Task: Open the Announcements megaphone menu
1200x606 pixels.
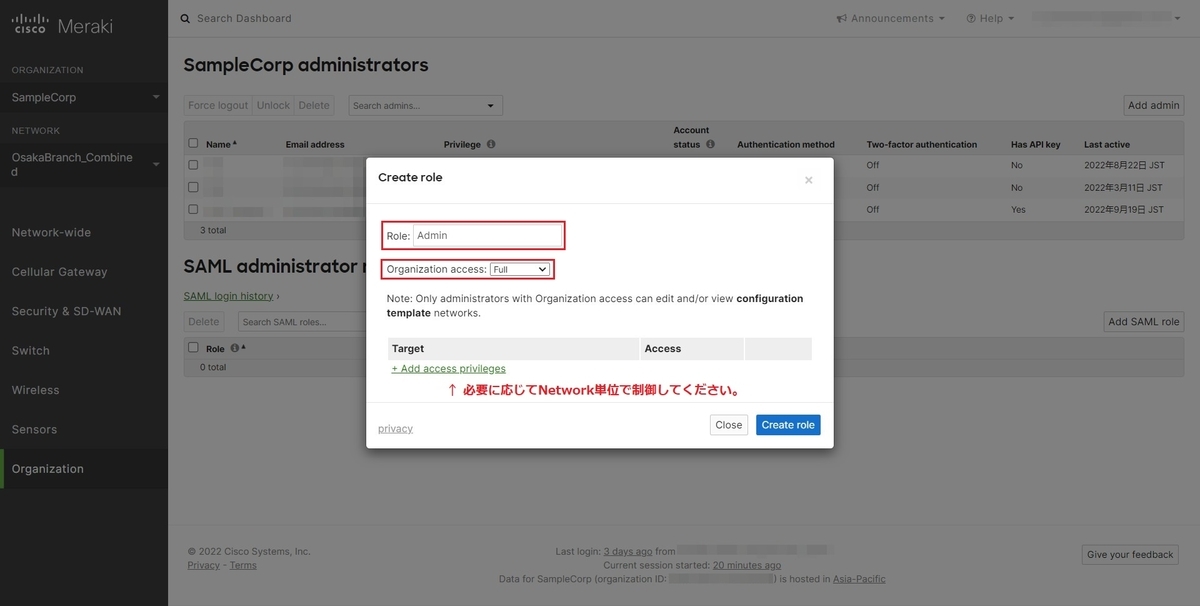Action: [890, 18]
